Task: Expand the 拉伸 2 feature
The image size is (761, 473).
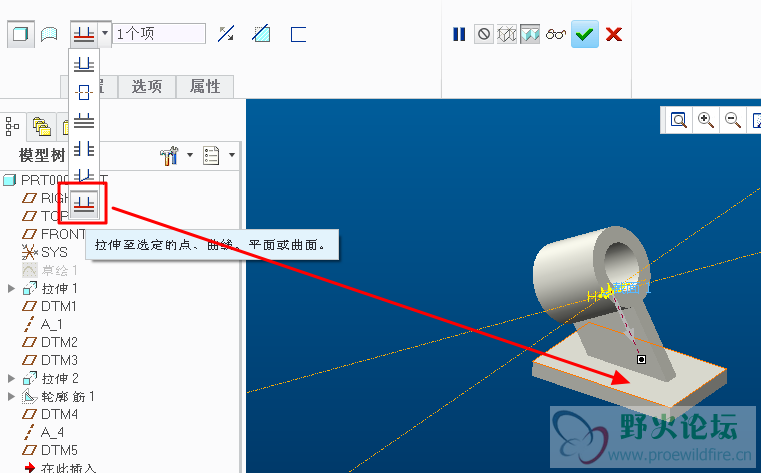Action: 12,378
